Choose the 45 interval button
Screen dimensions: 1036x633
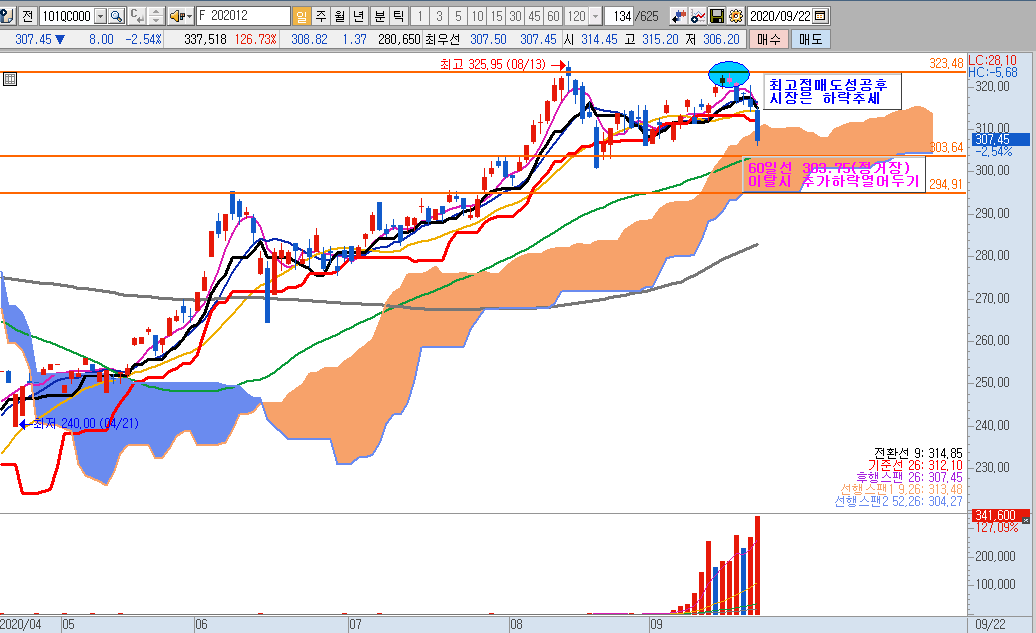(x=535, y=16)
